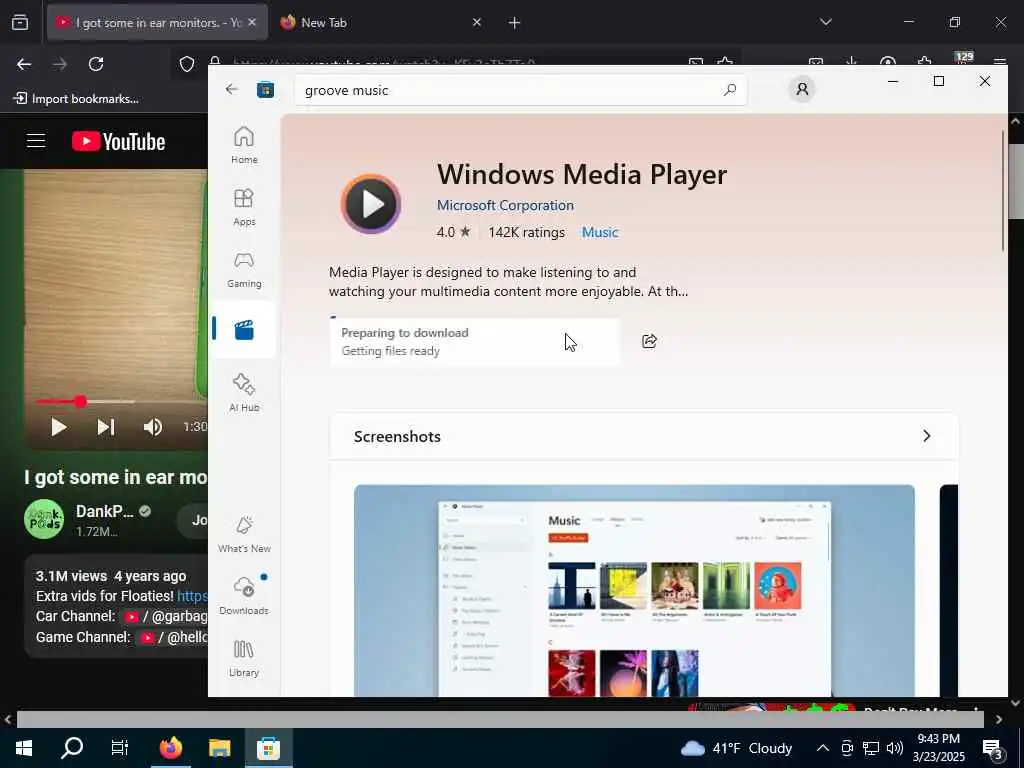Open the Music category link
Screen dimensions: 1024x768
coord(600,232)
